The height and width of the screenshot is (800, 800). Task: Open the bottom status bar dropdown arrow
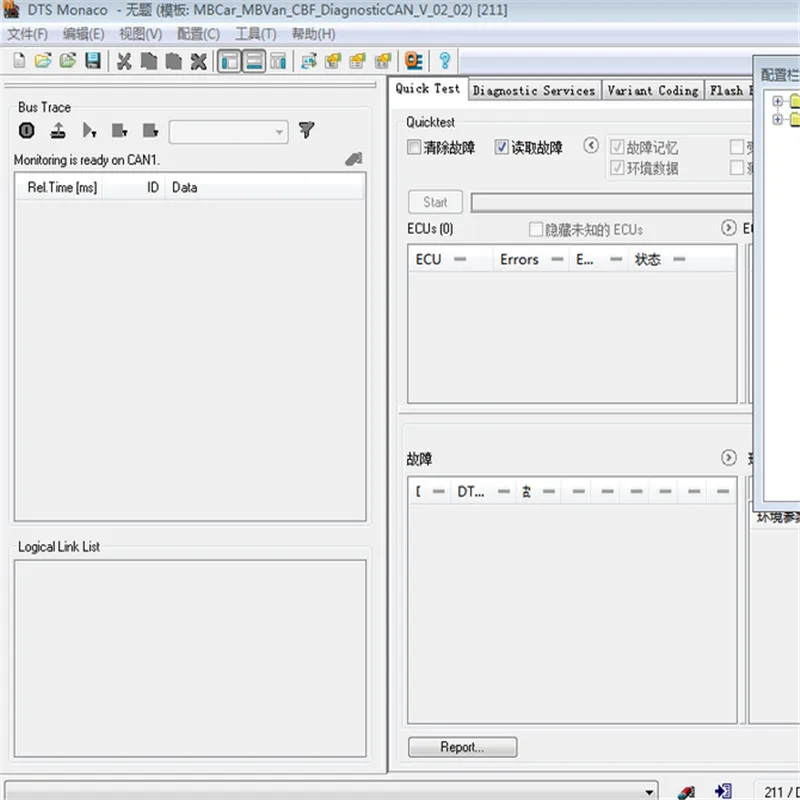click(649, 792)
